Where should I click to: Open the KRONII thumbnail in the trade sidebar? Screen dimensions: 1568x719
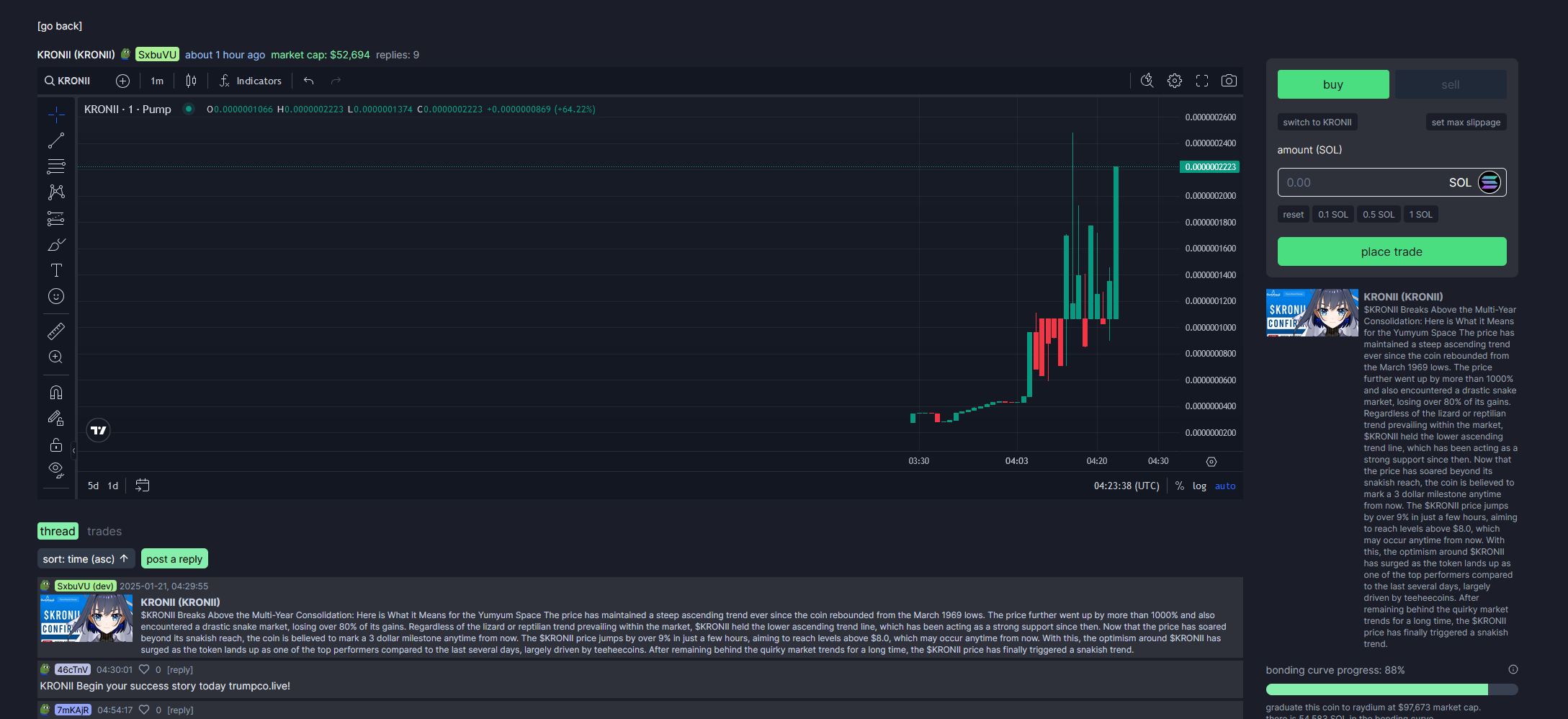[1312, 313]
